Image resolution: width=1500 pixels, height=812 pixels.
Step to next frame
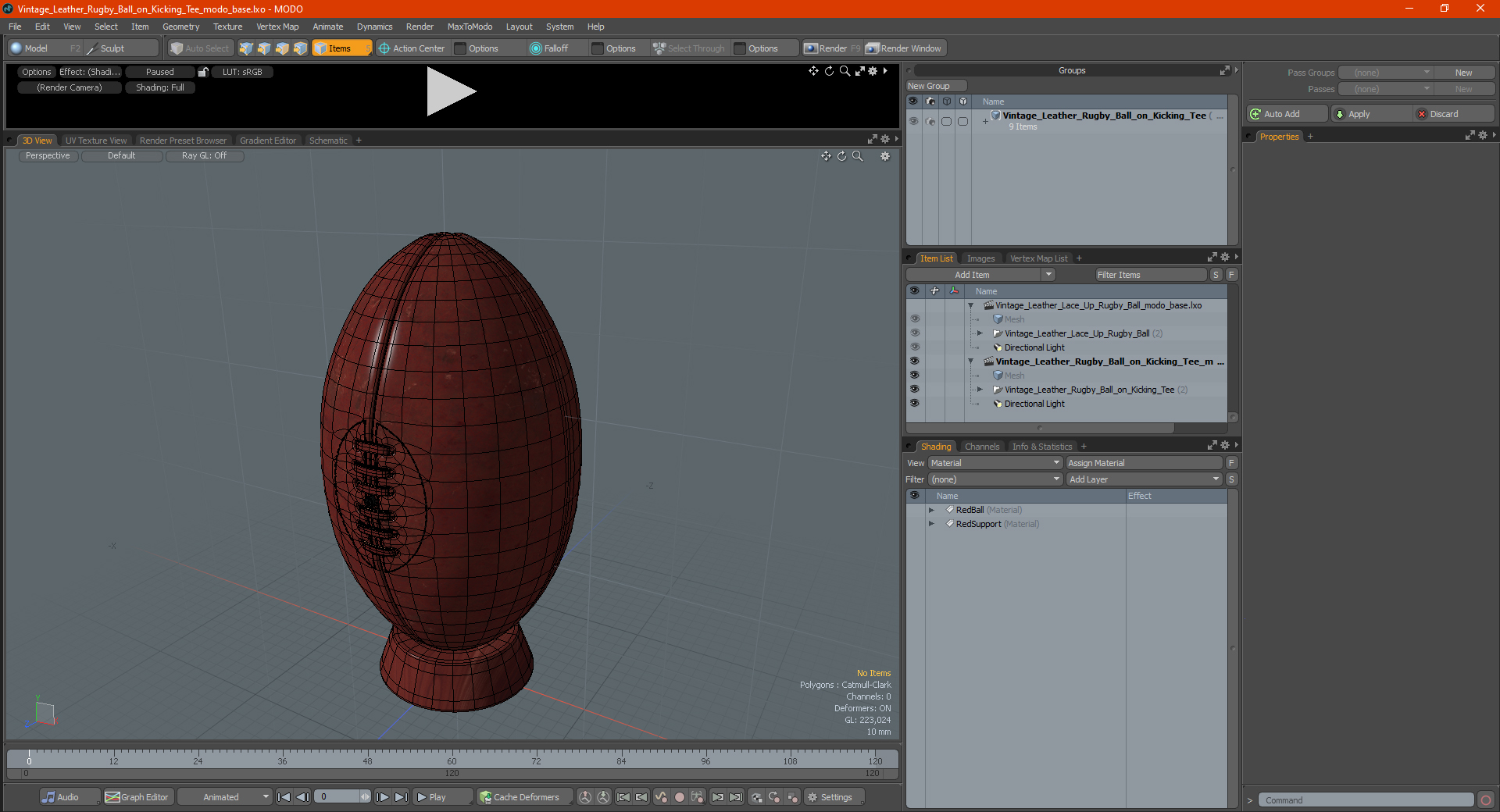[382, 797]
